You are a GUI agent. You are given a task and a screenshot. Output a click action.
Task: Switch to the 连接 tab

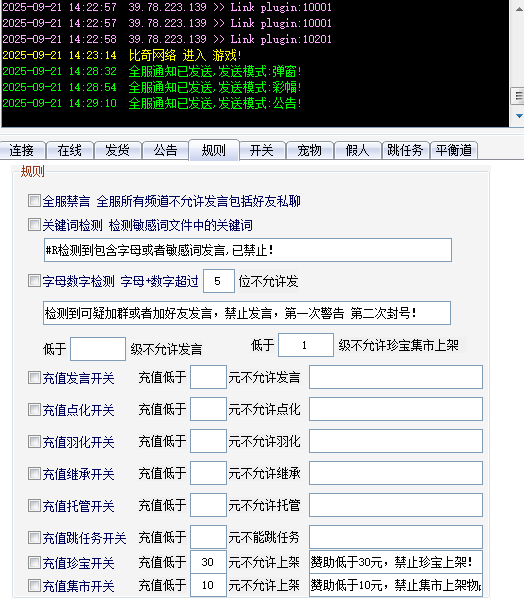pos(22,150)
